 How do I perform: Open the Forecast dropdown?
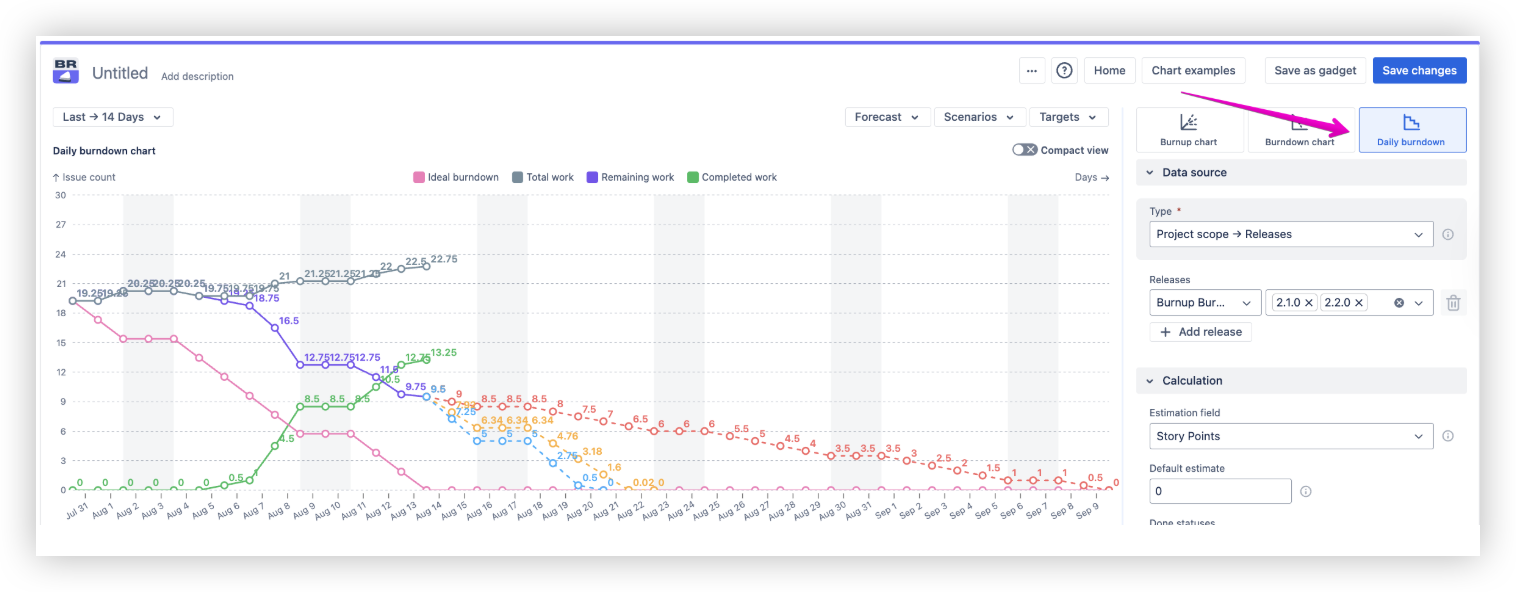tap(888, 117)
